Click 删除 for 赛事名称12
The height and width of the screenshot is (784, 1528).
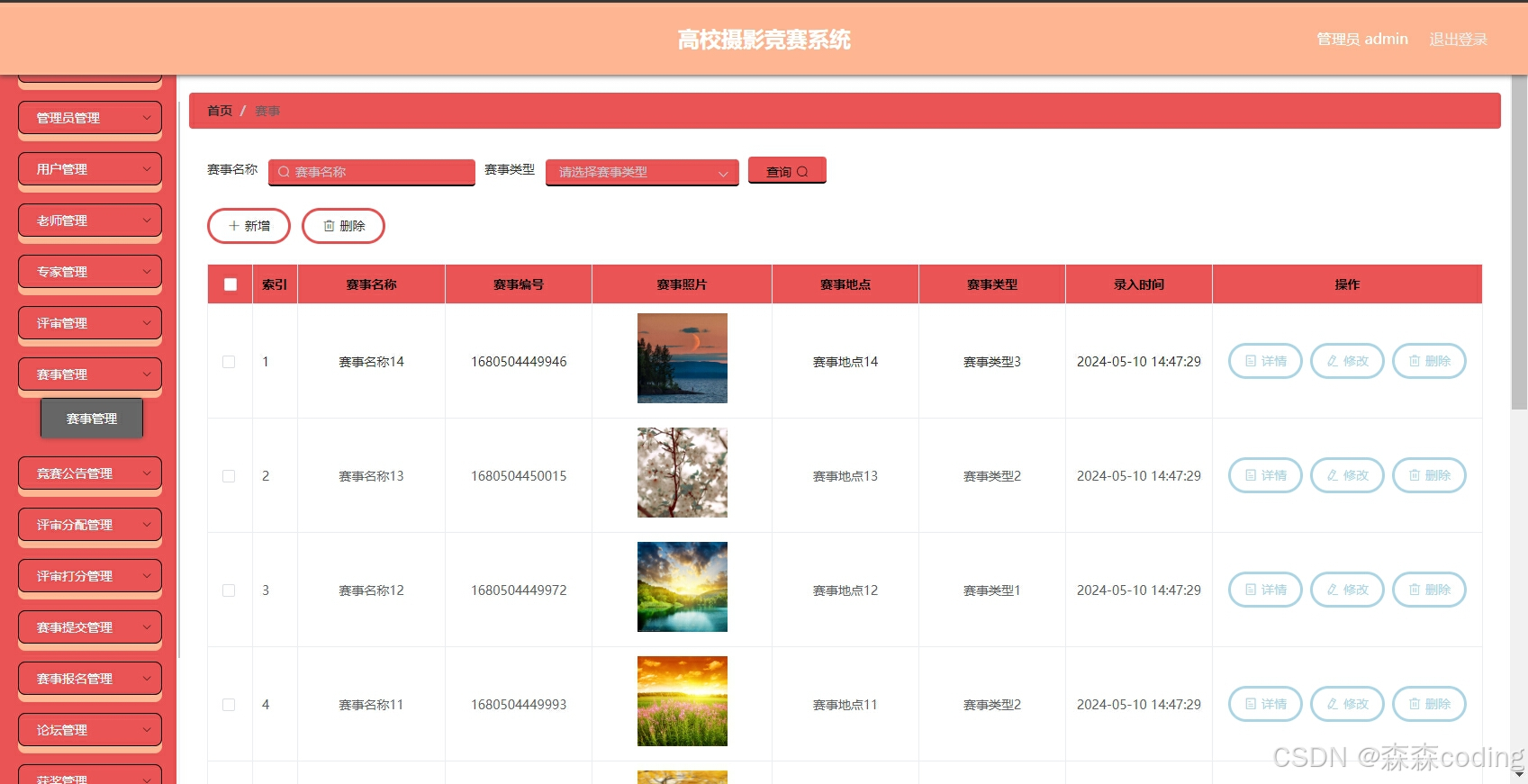[x=1429, y=590]
